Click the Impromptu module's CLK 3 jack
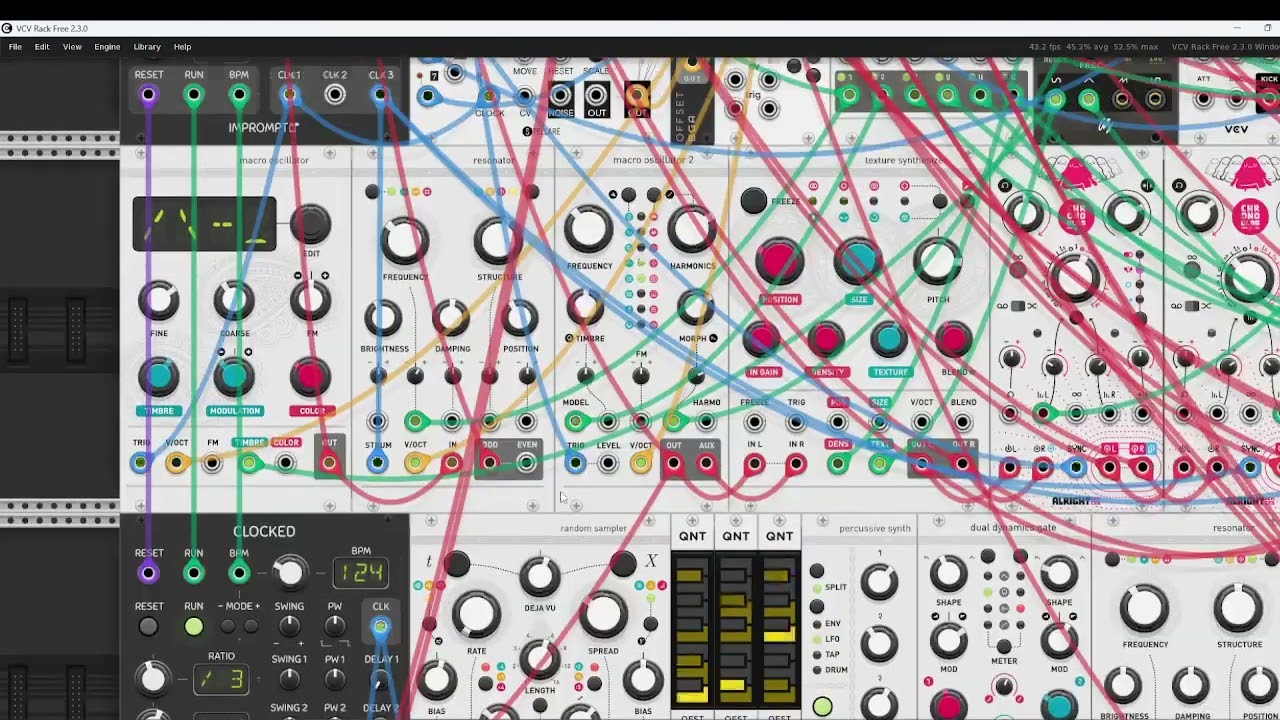This screenshot has width=1280, height=720. click(380, 95)
